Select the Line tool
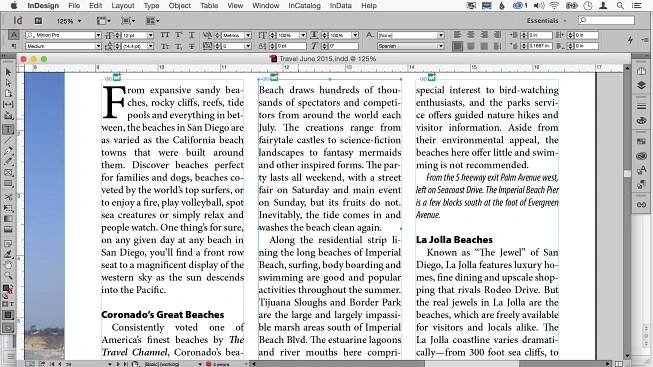The image size is (653, 367). tap(8, 140)
